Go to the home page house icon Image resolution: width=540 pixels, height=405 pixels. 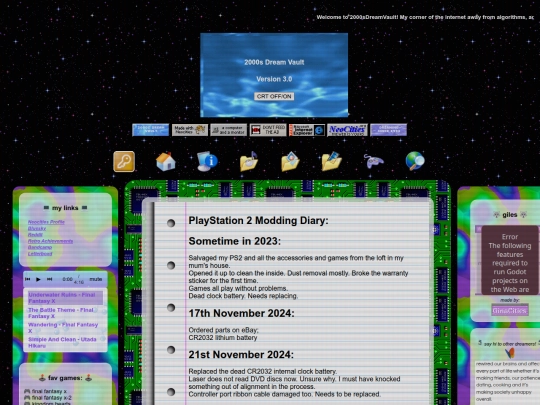[x=166, y=161]
